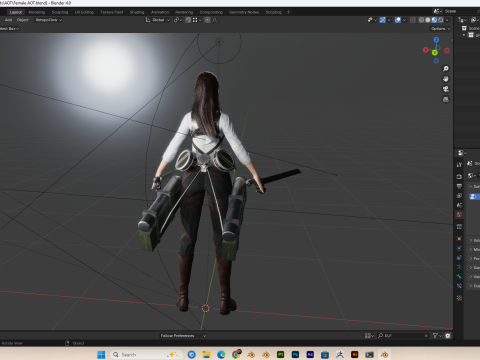
Task: Switch to wireframe viewport shading
Action: (421, 20)
